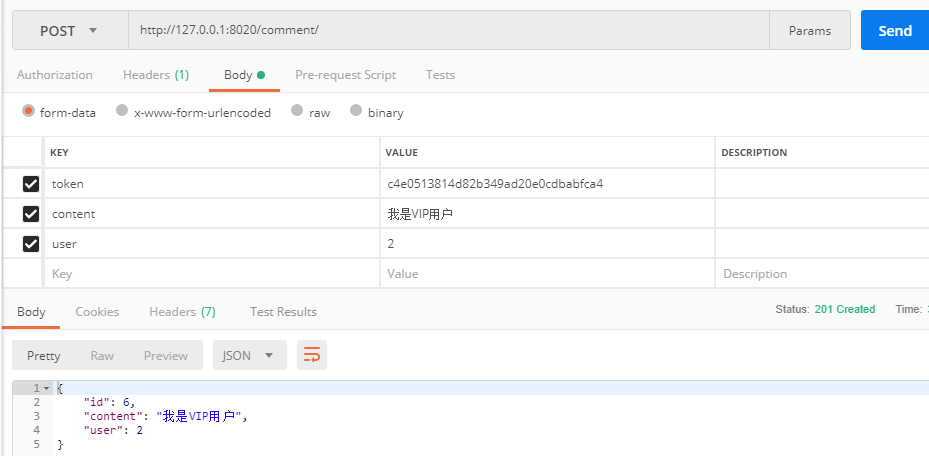
Task: Click the empty Value placeholder field
Action: pos(547,274)
